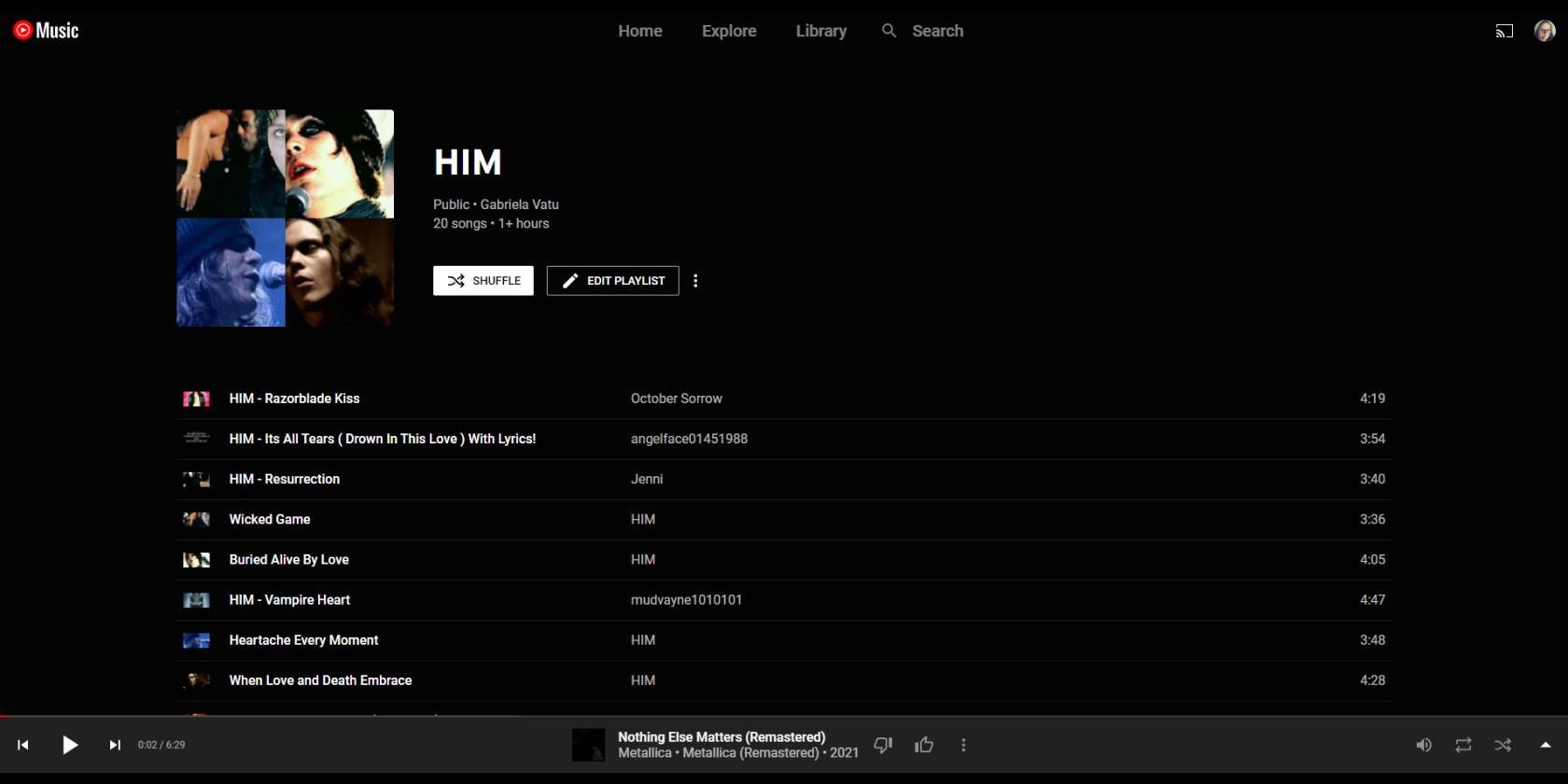Image resolution: width=1568 pixels, height=784 pixels.
Task: Open the YouTube Music logo home link
Action: 46,31
